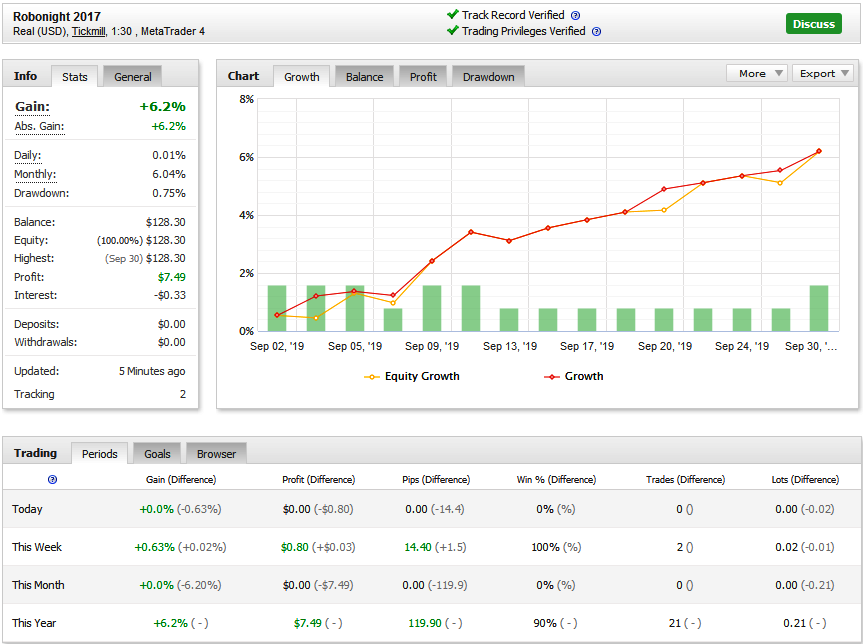The width and height of the screenshot is (863, 644).
Task: Select the Profit chart tab
Action: pyautogui.click(x=423, y=77)
